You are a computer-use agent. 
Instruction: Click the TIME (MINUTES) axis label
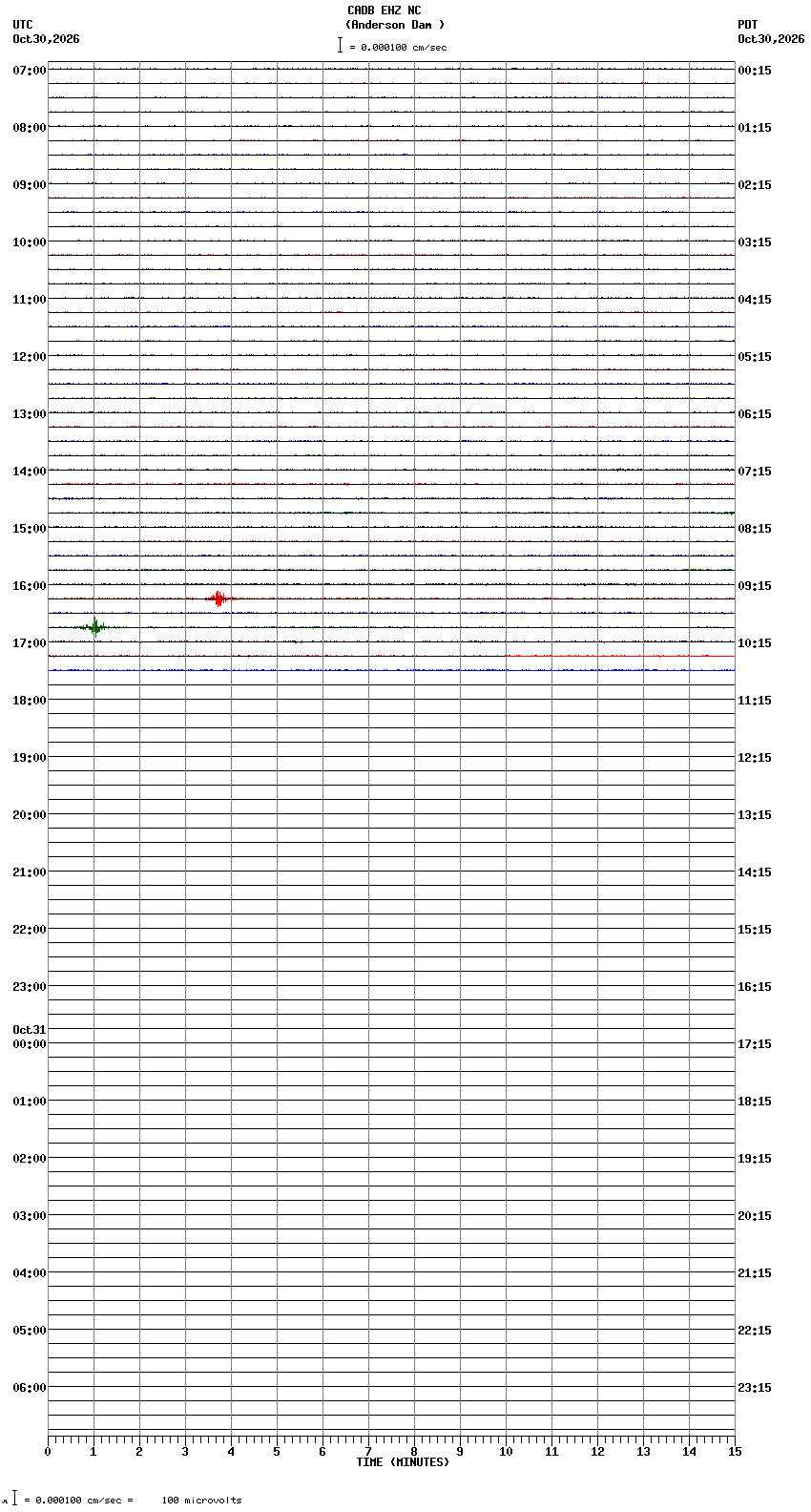tap(403, 1462)
